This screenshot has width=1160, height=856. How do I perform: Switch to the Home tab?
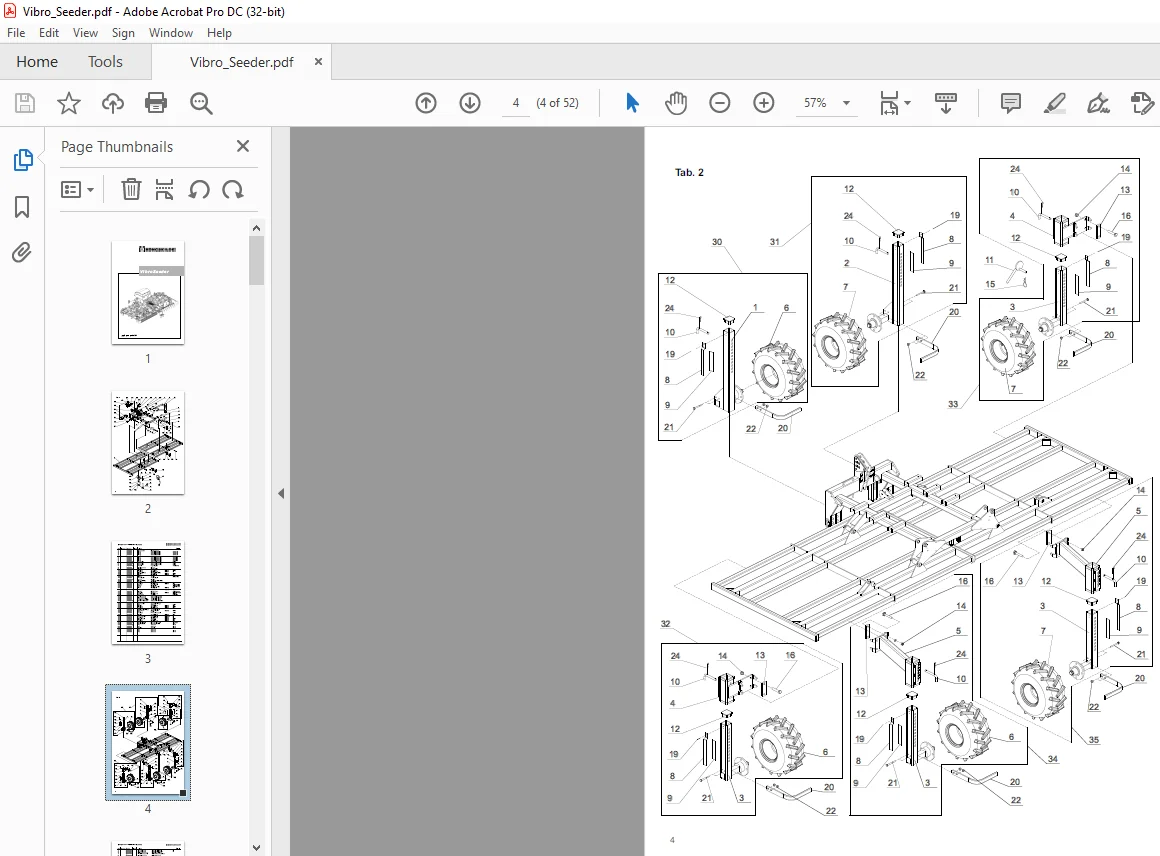coord(37,62)
